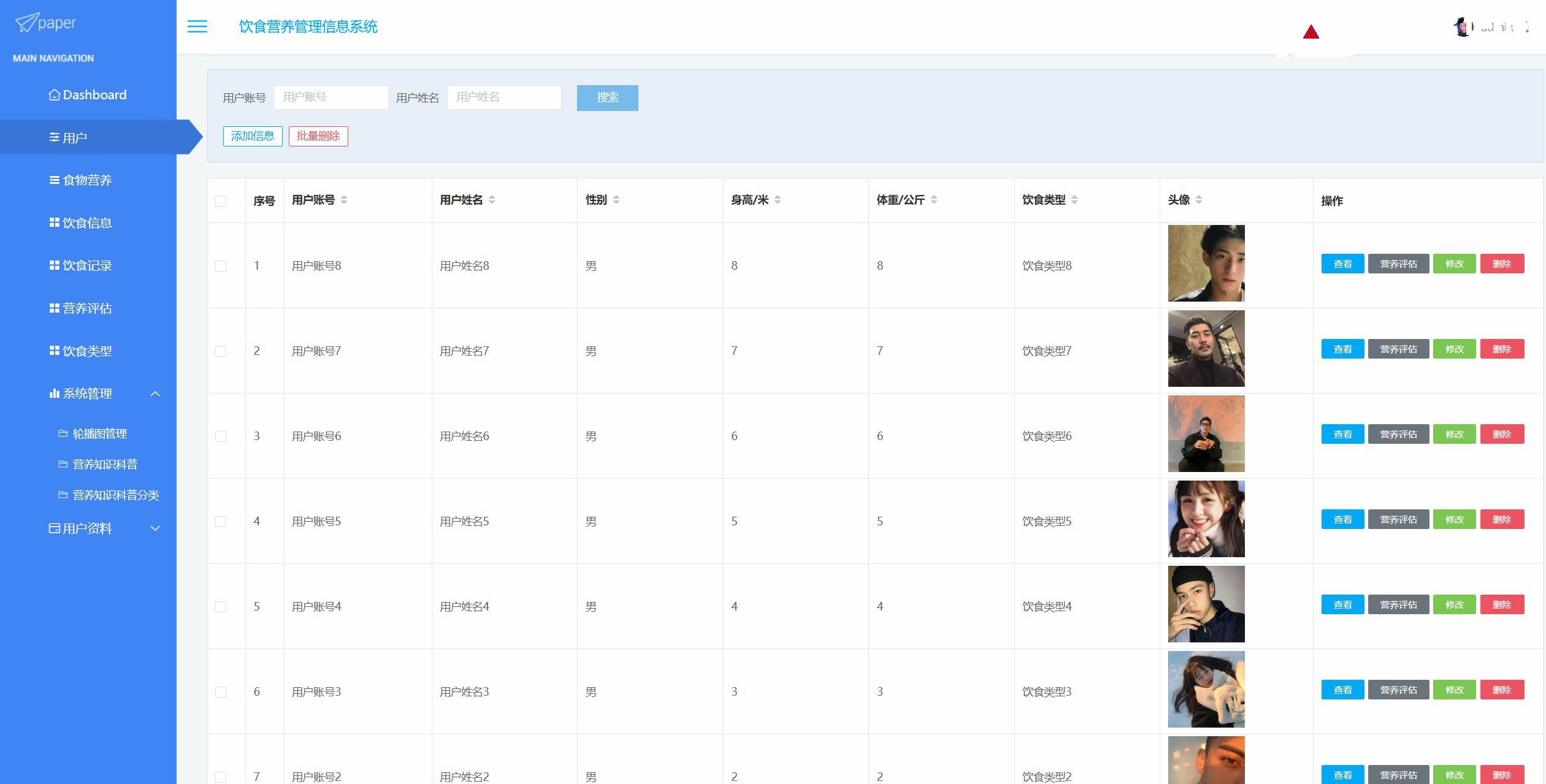Sort by 头像 column arrows

tap(1199, 200)
